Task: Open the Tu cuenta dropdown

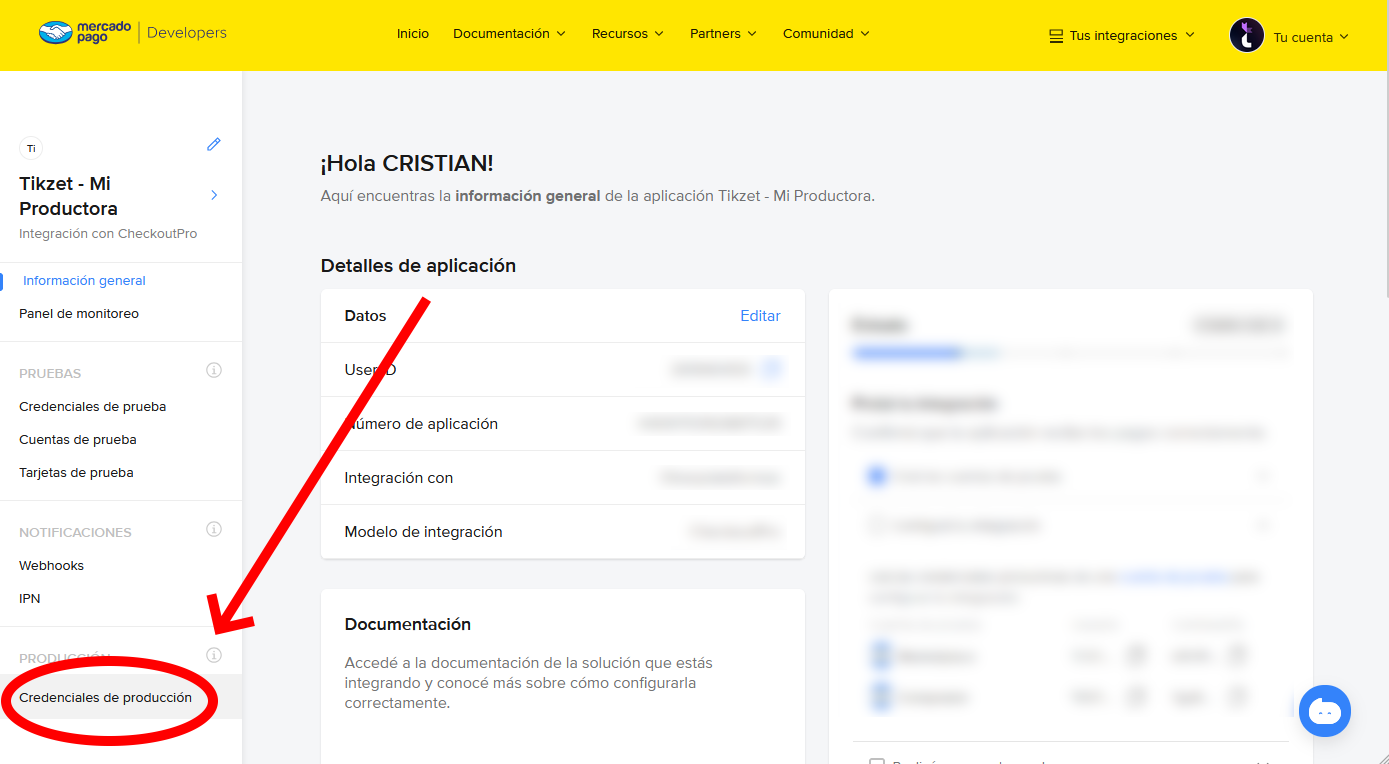Action: pyautogui.click(x=1311, y=37)
